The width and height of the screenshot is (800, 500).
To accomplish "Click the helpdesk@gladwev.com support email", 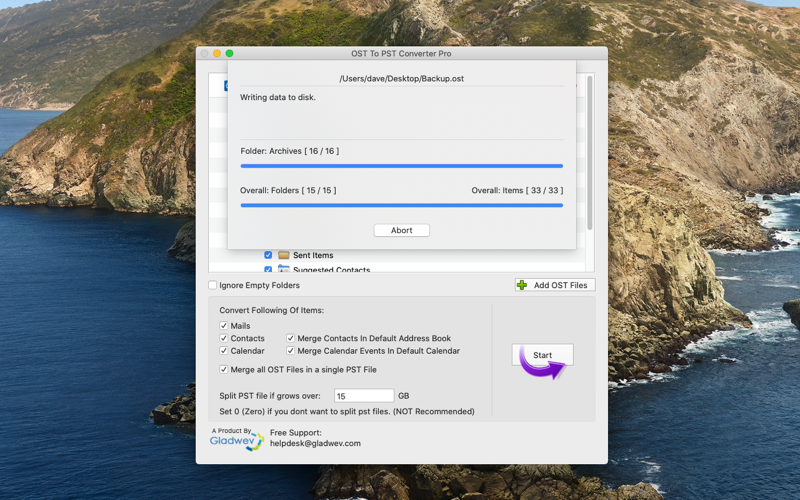I will (315, 443).
